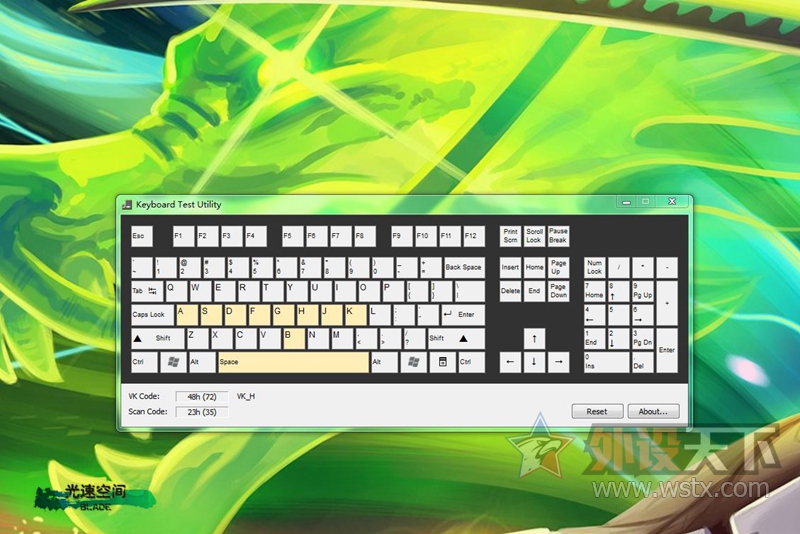Click the right Ctrl key
800x534 pixels.
[x=471, y=362]
